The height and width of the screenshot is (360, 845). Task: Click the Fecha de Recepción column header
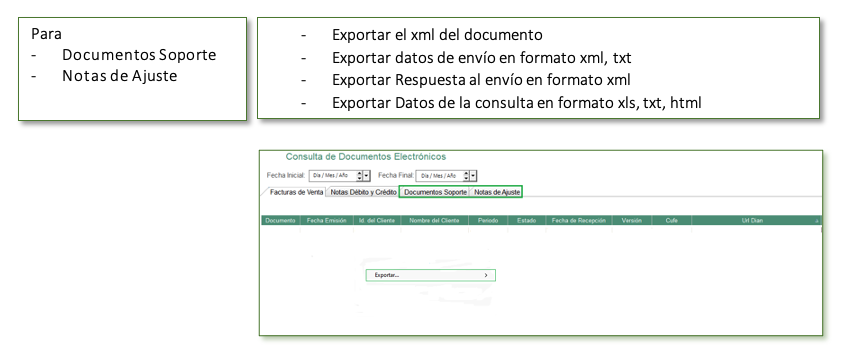[579, 220]
